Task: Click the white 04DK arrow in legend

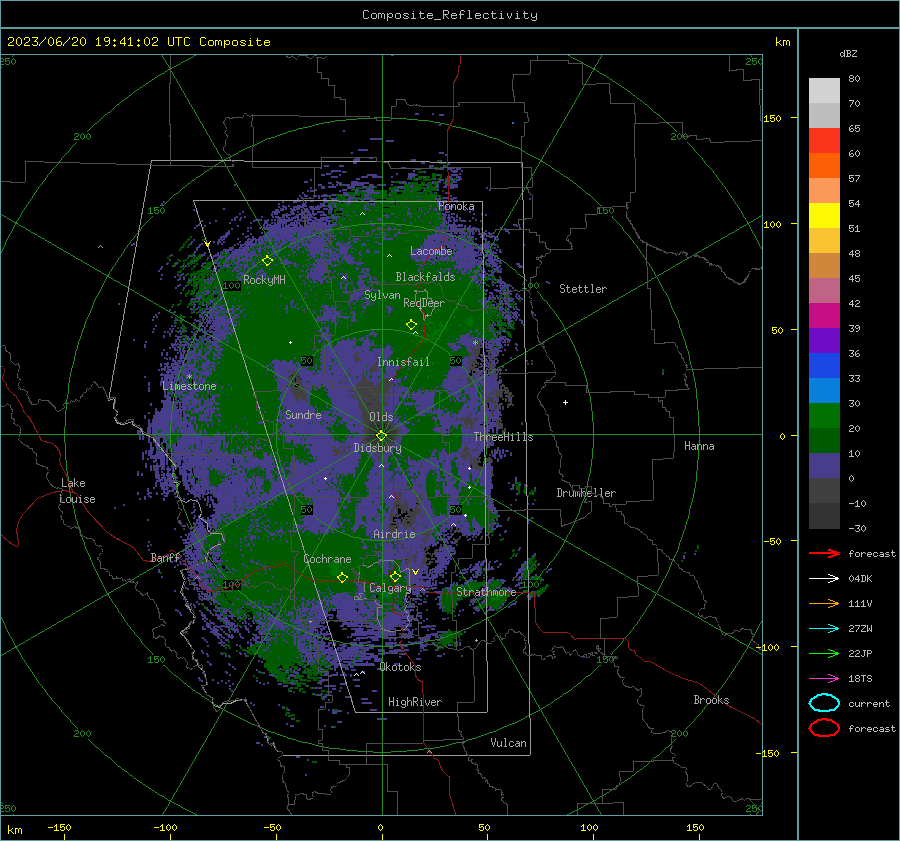Action: [824, 578]
